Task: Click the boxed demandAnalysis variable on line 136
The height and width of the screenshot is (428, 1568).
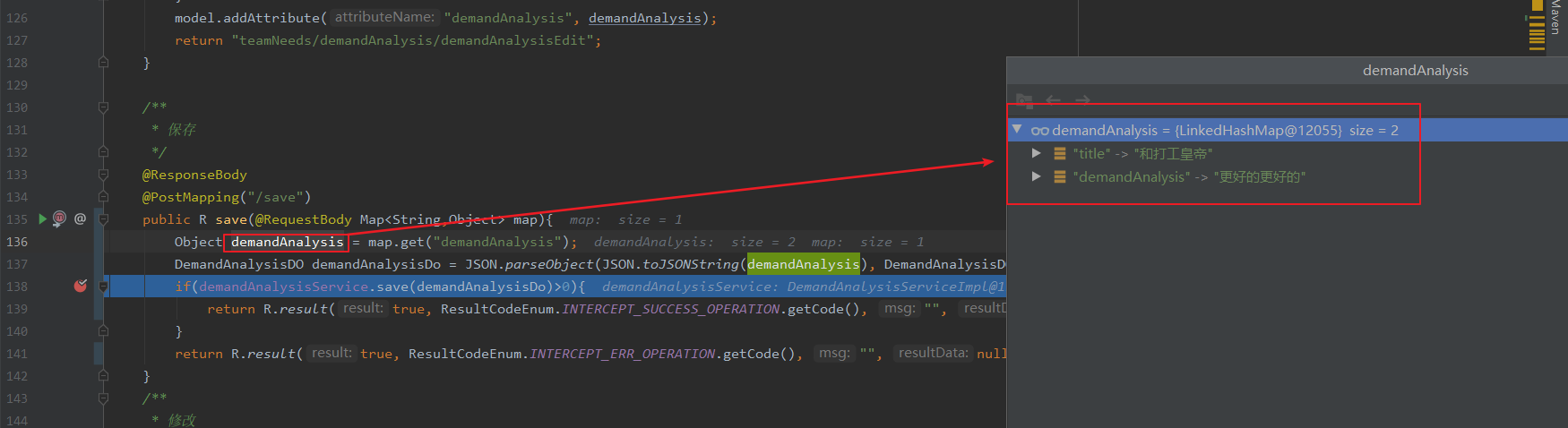Action: (287, 242)
